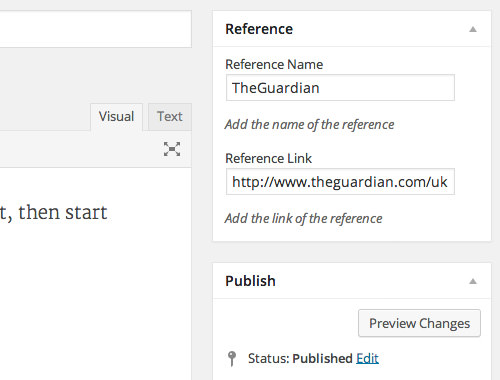This screenshot has height=380, width=500.
Task: Toggle distraction-free fullscreen writing mode icon
Action: point(172,149)
